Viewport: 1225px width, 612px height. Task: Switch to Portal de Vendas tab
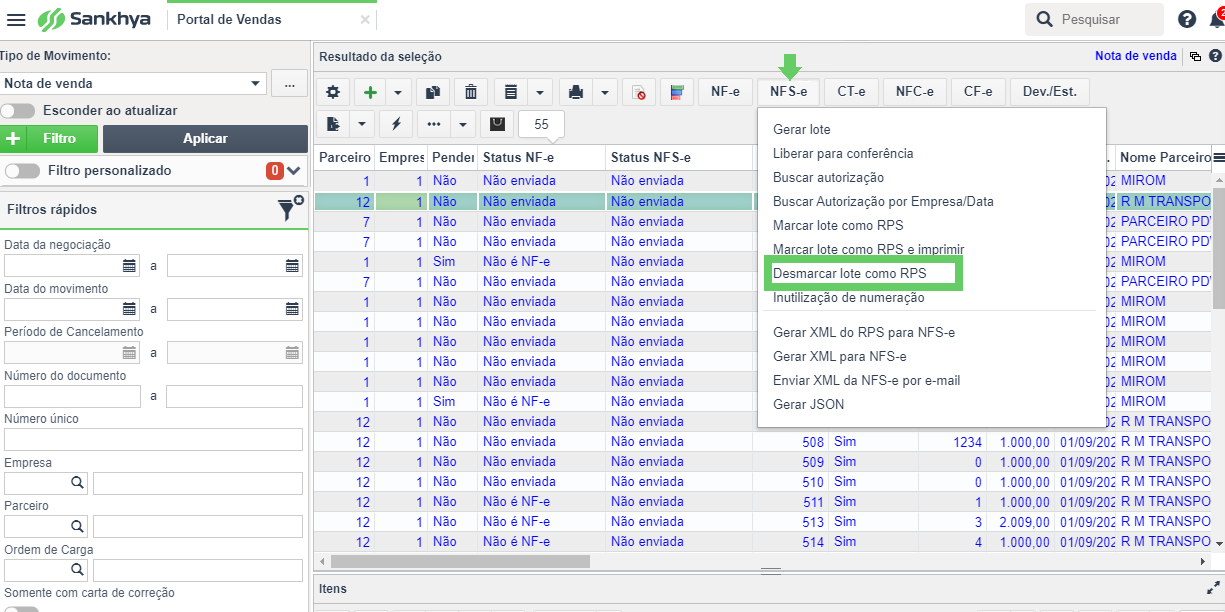click(229, 20)
